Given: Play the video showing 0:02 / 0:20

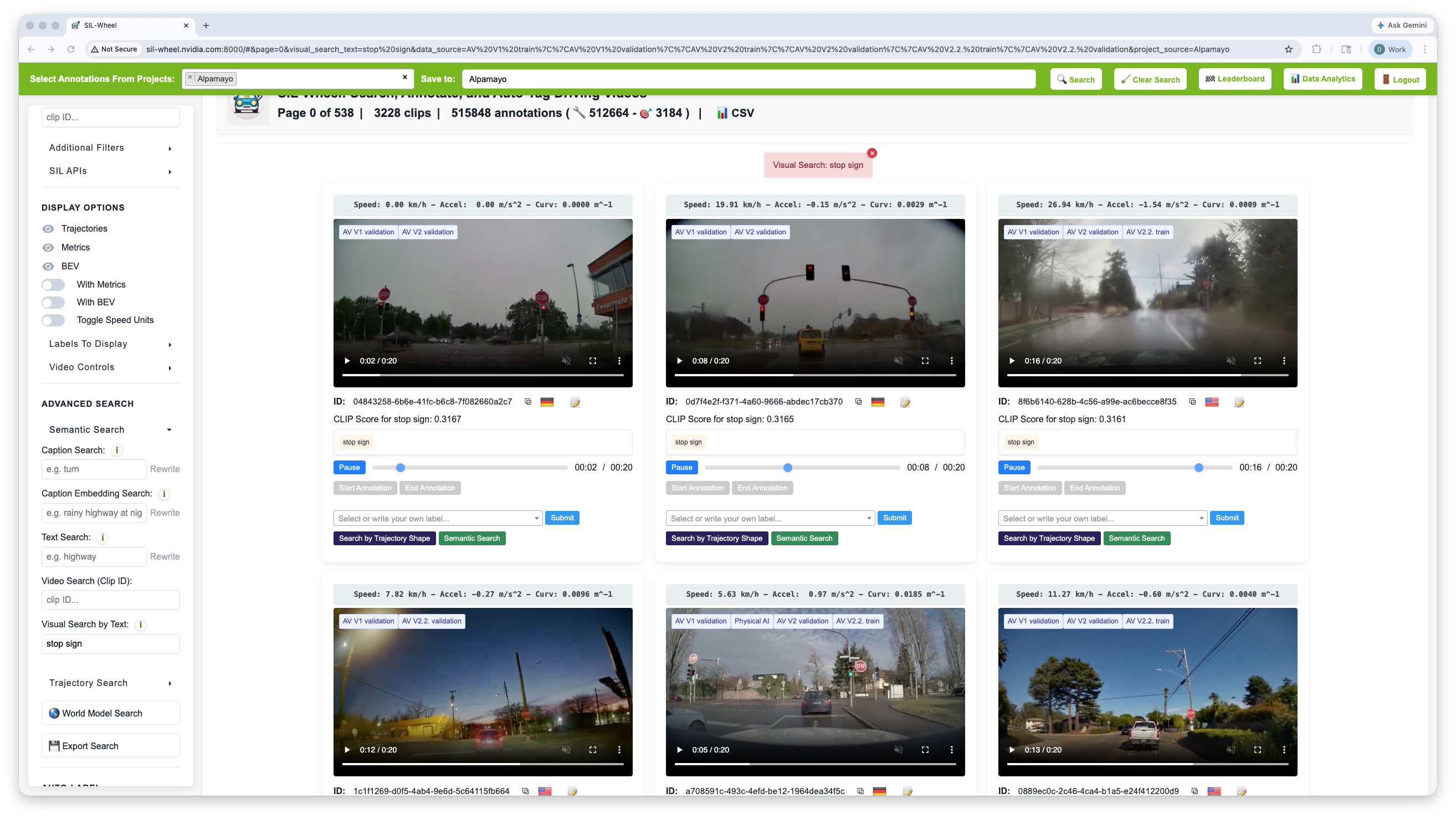Looking at the screenshot, I should click(x=347, y=361).
